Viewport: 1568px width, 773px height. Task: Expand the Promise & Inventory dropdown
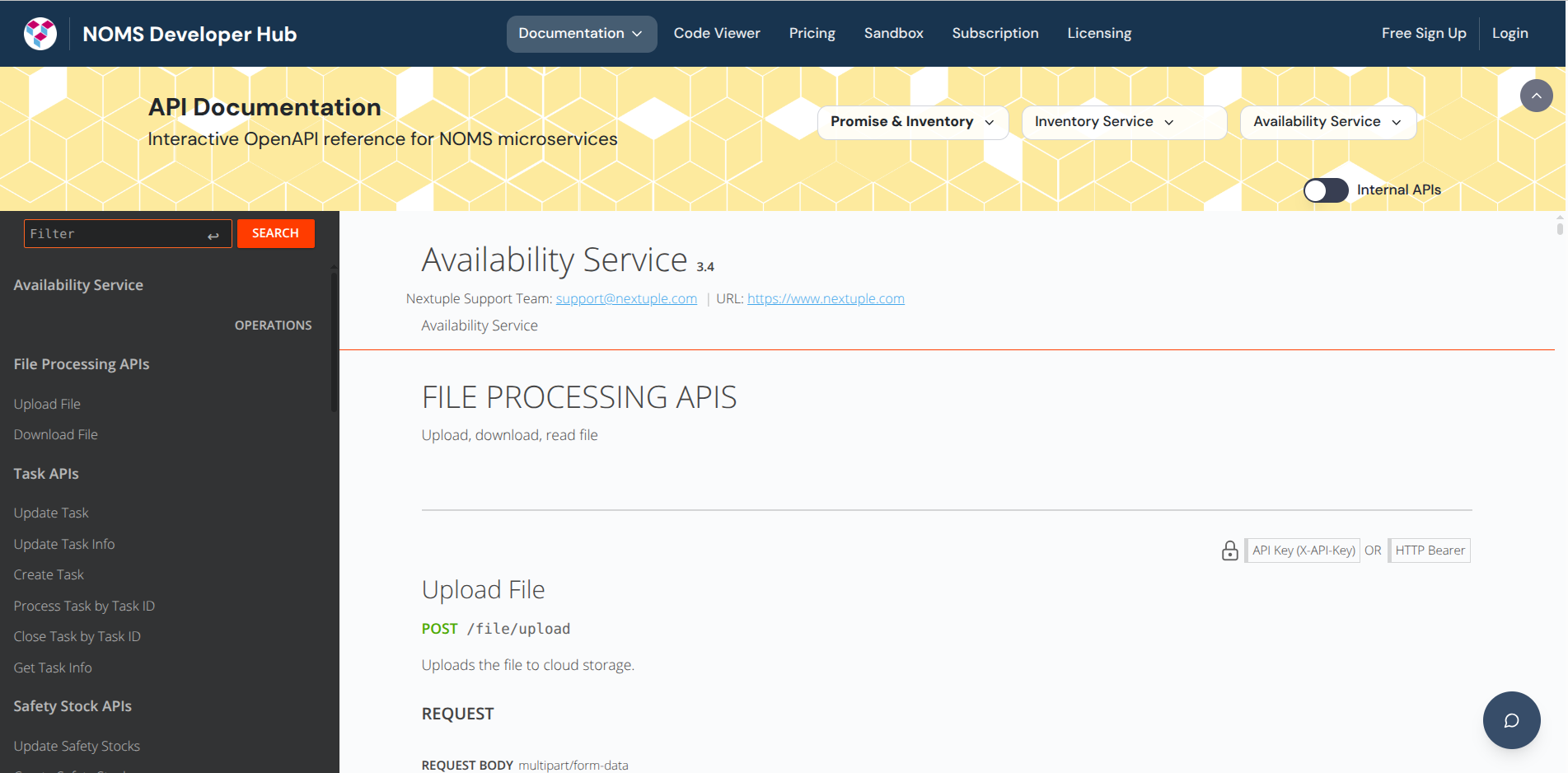pos(913,122)
